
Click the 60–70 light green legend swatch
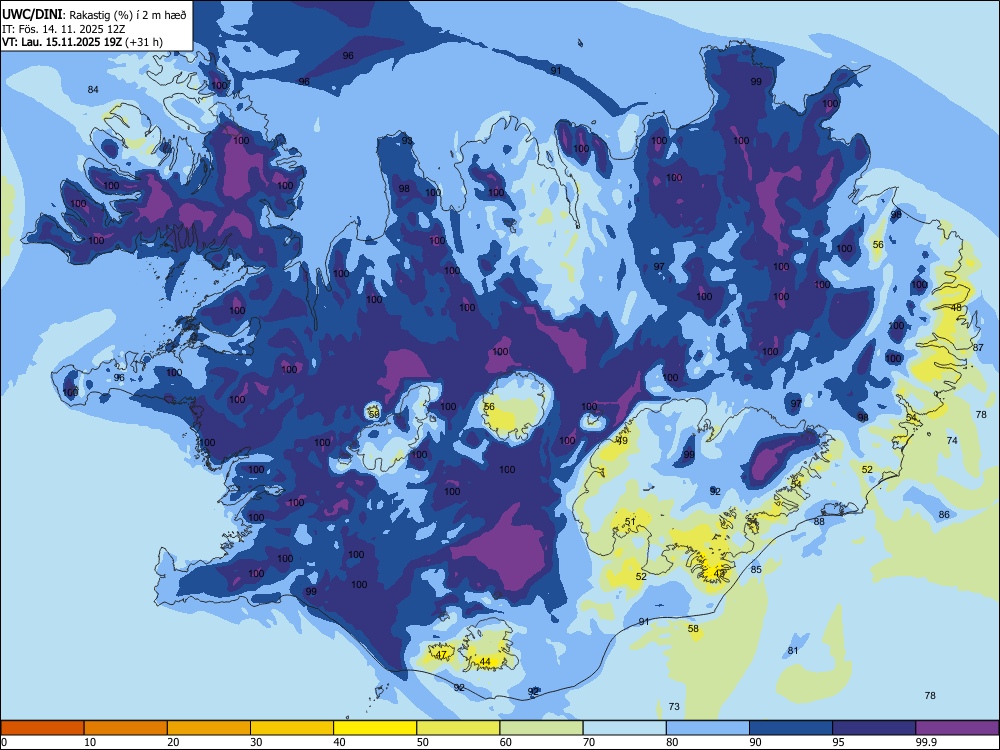(x=541, y=728)
